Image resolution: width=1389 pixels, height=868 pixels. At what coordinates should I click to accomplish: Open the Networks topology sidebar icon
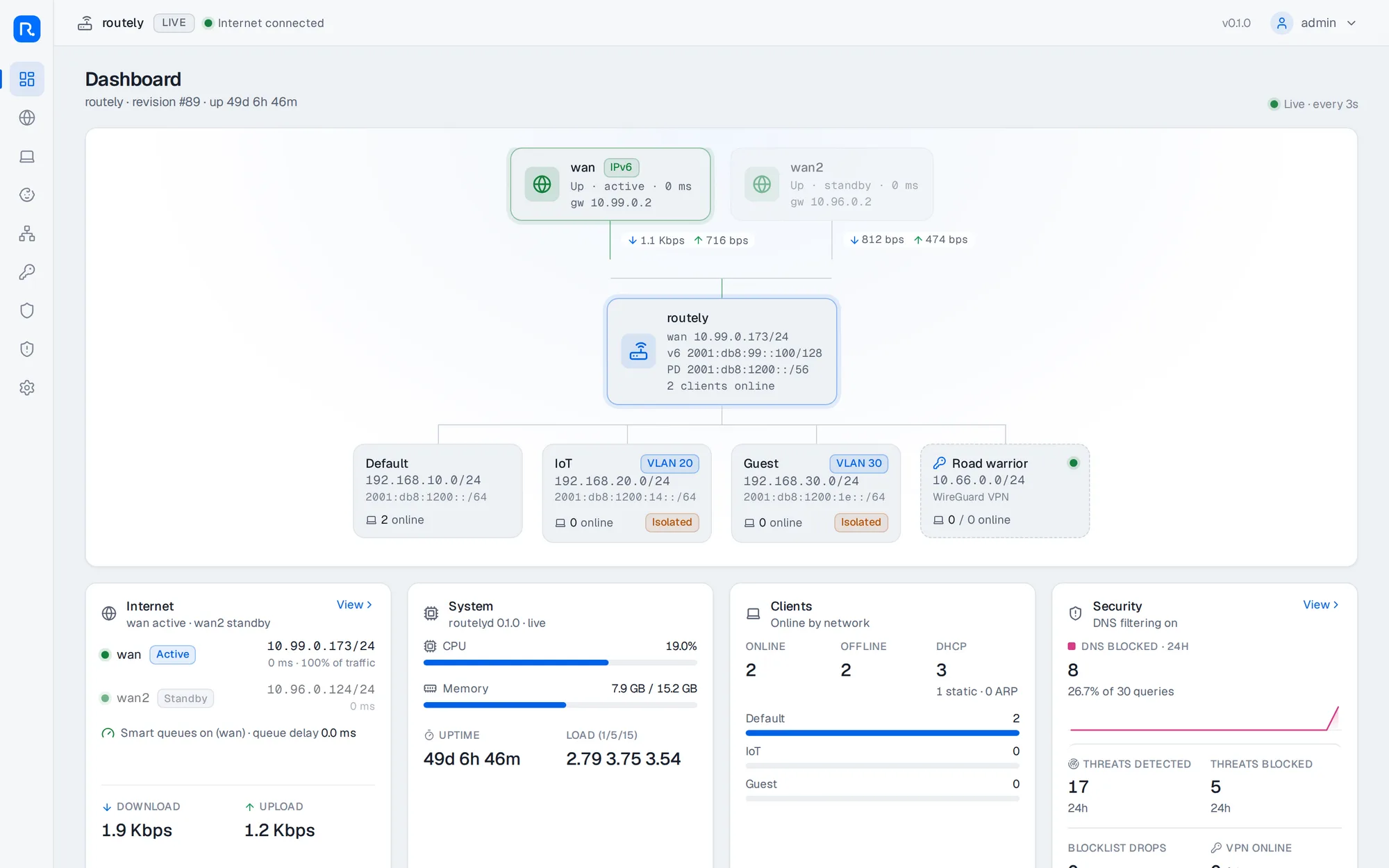(27, 233)
